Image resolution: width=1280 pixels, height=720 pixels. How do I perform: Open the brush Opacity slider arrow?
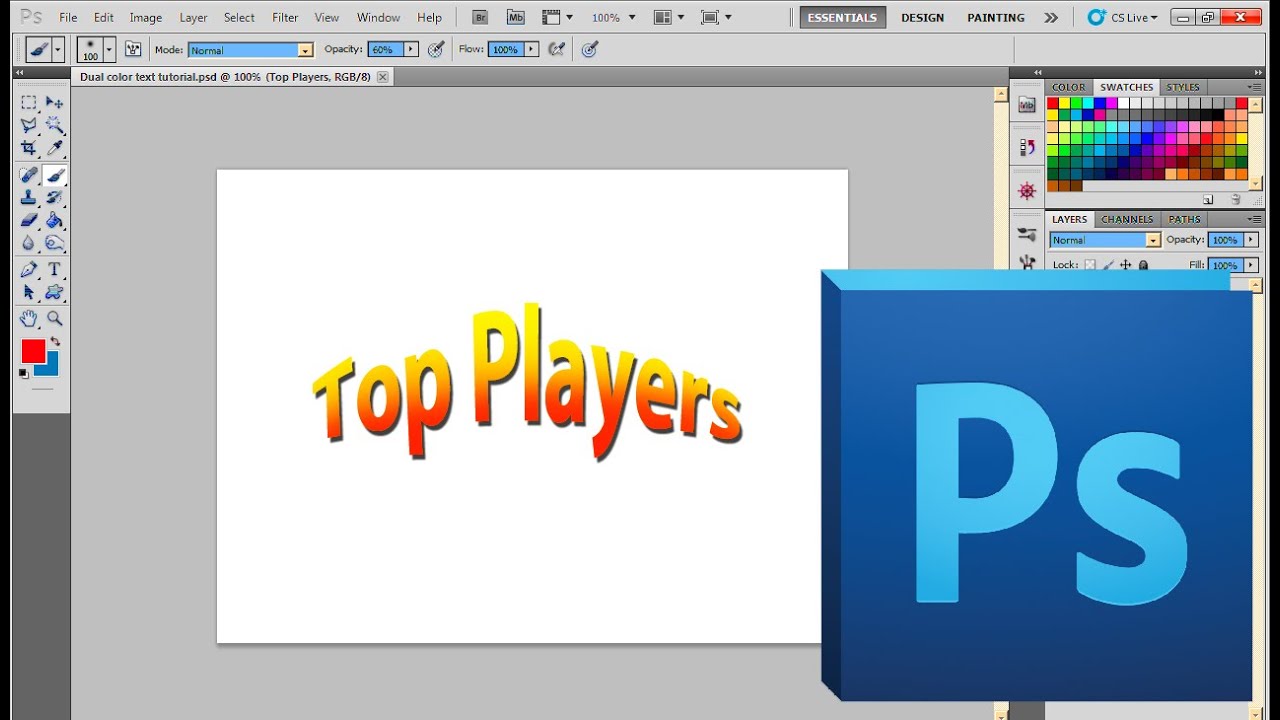[410, 49]
